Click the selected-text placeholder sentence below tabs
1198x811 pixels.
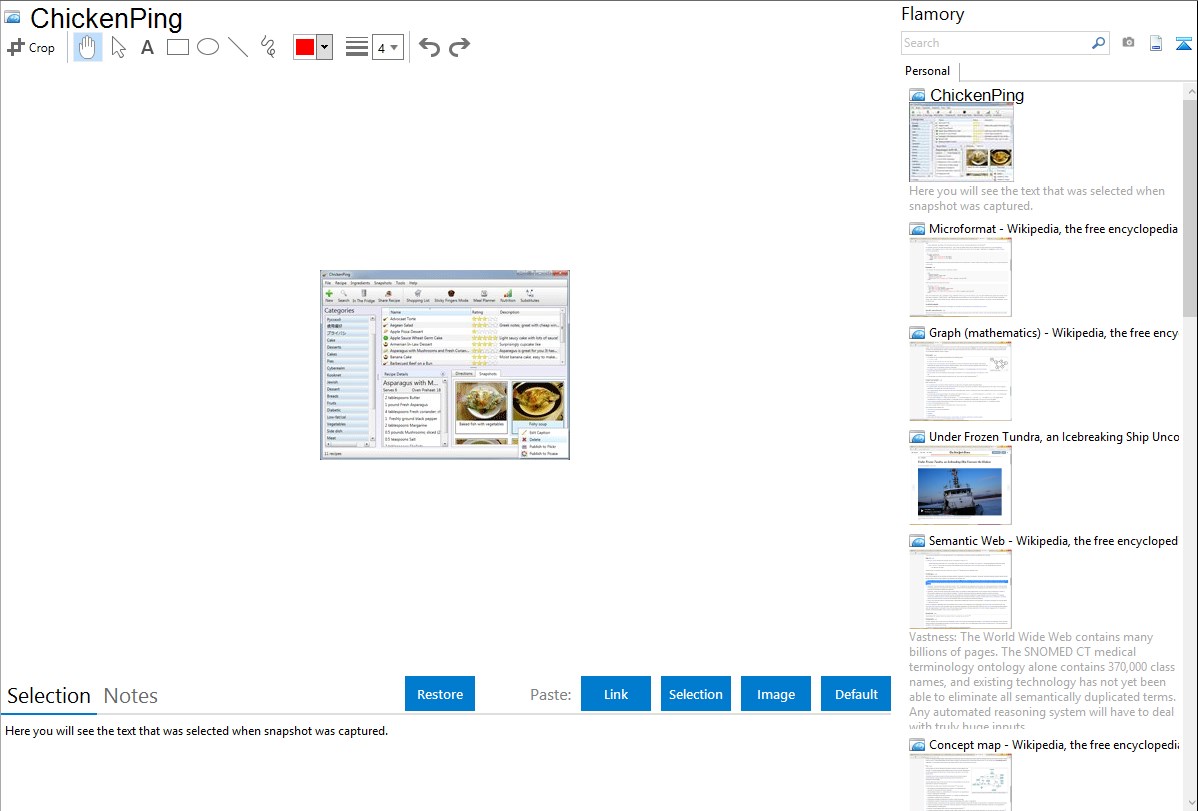(x=196, y=731)
